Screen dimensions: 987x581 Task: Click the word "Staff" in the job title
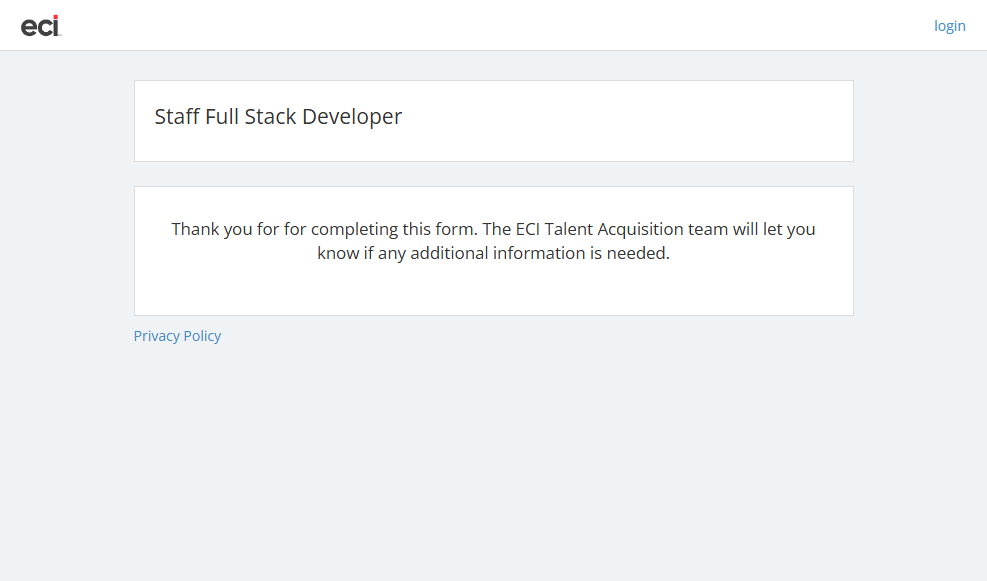pos(177,117)
